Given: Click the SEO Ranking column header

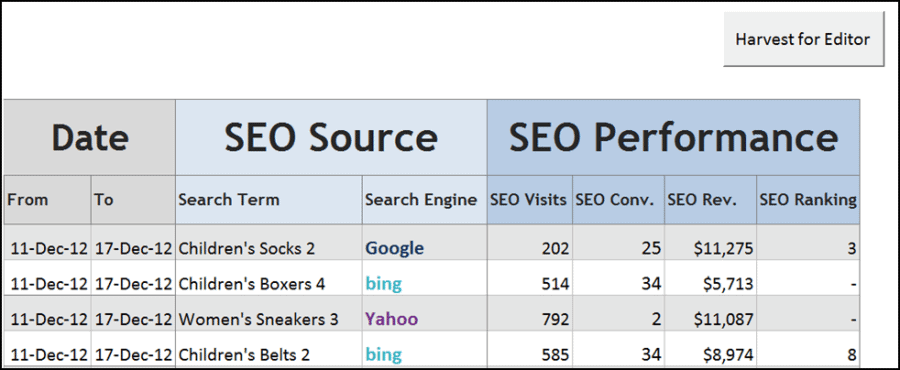Looking at the screenshot, I should click(808, 200).
